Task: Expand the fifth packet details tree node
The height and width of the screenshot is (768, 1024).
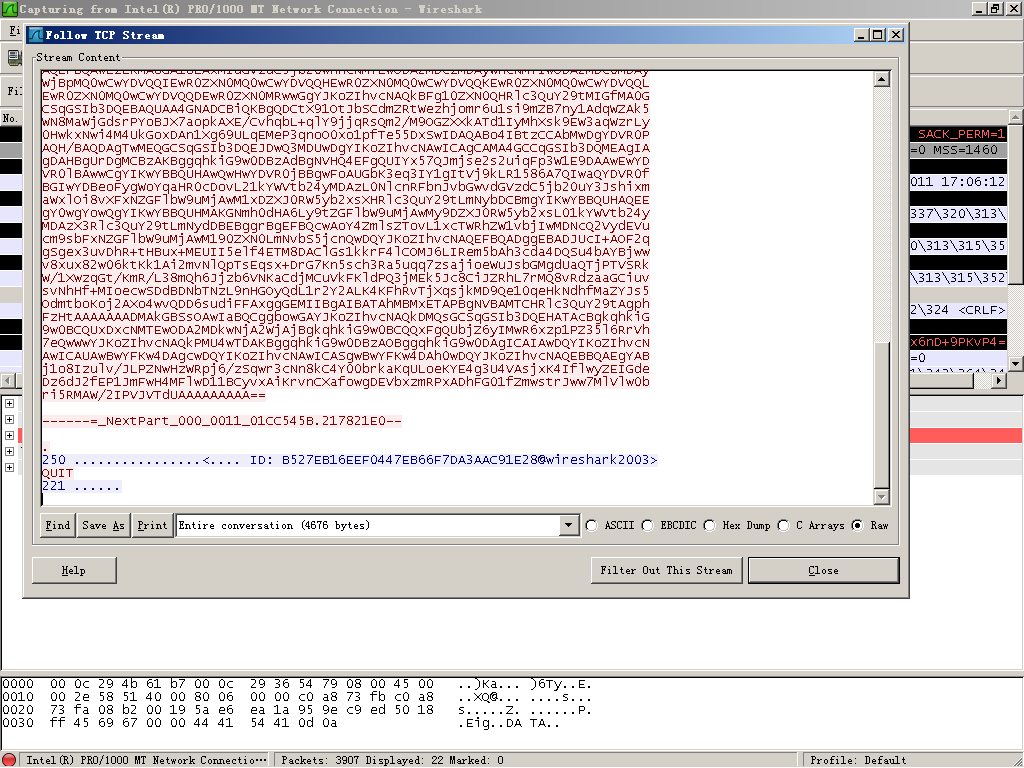Action: (9, 468)
